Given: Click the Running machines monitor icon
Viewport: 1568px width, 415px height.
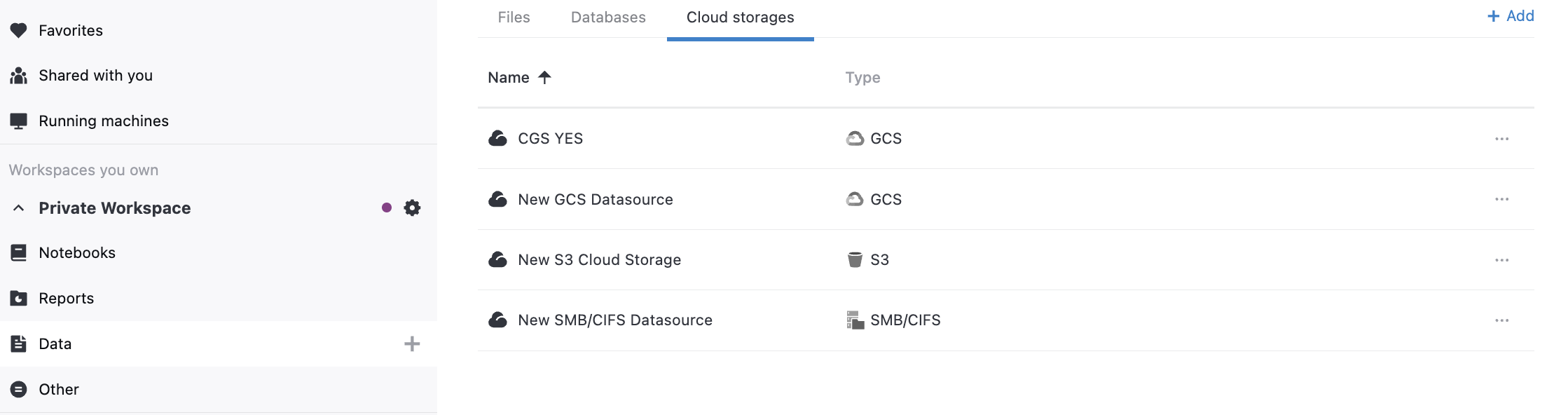Looking at the screenshot, I should (18, 120).
